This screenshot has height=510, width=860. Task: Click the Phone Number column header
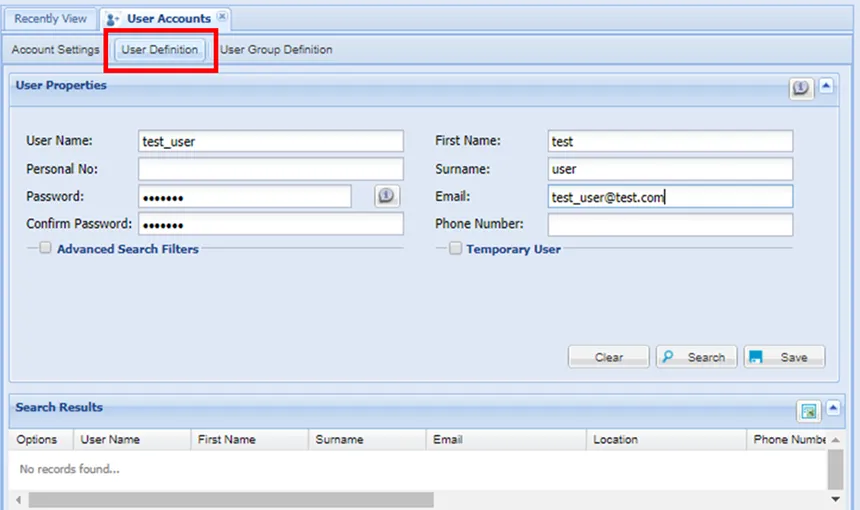[787, 439]
